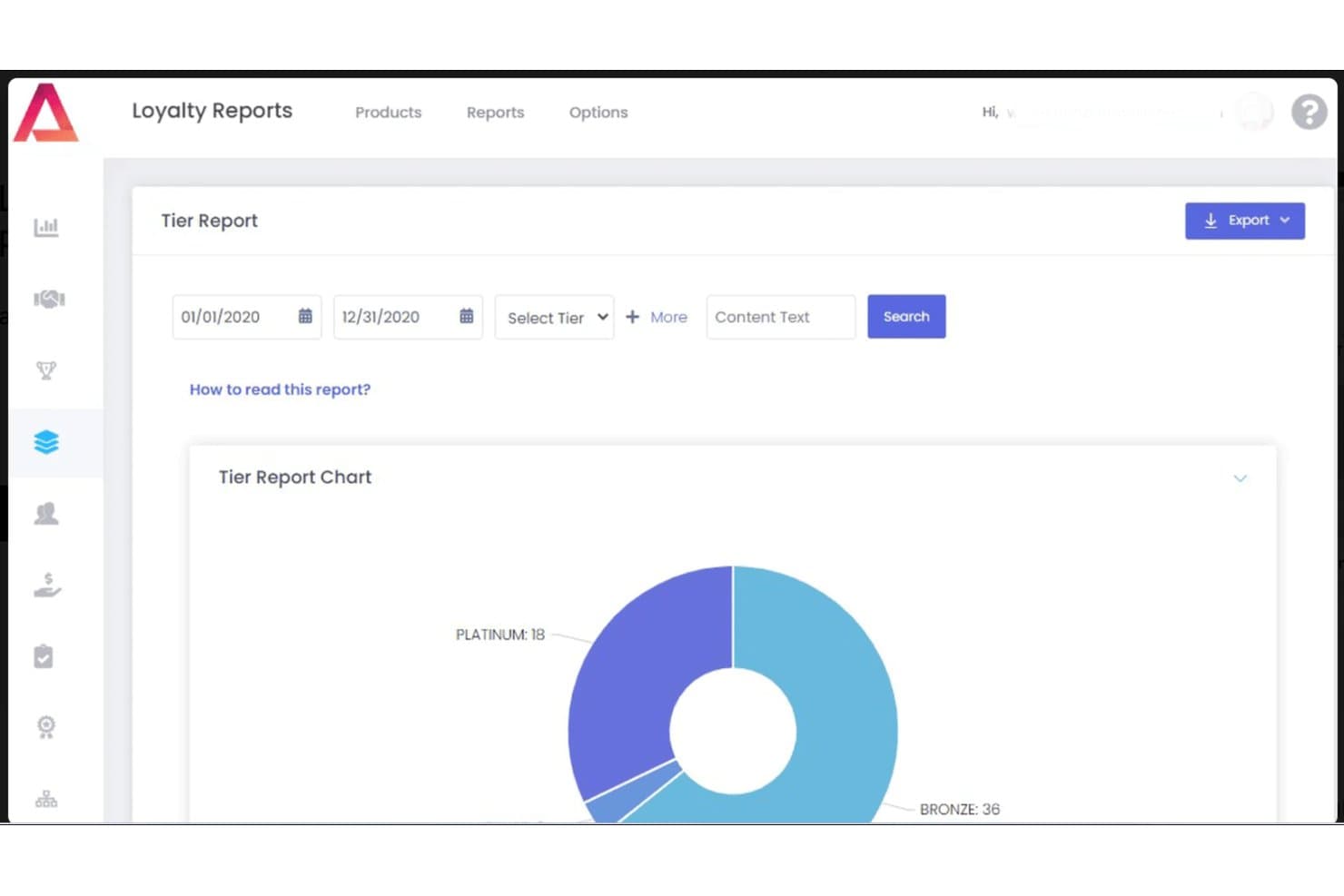The height and width of the screenshot is (896, 1344).
Task: Open the Reports menu
Action: pyautogui.click(x=496, y=113)
